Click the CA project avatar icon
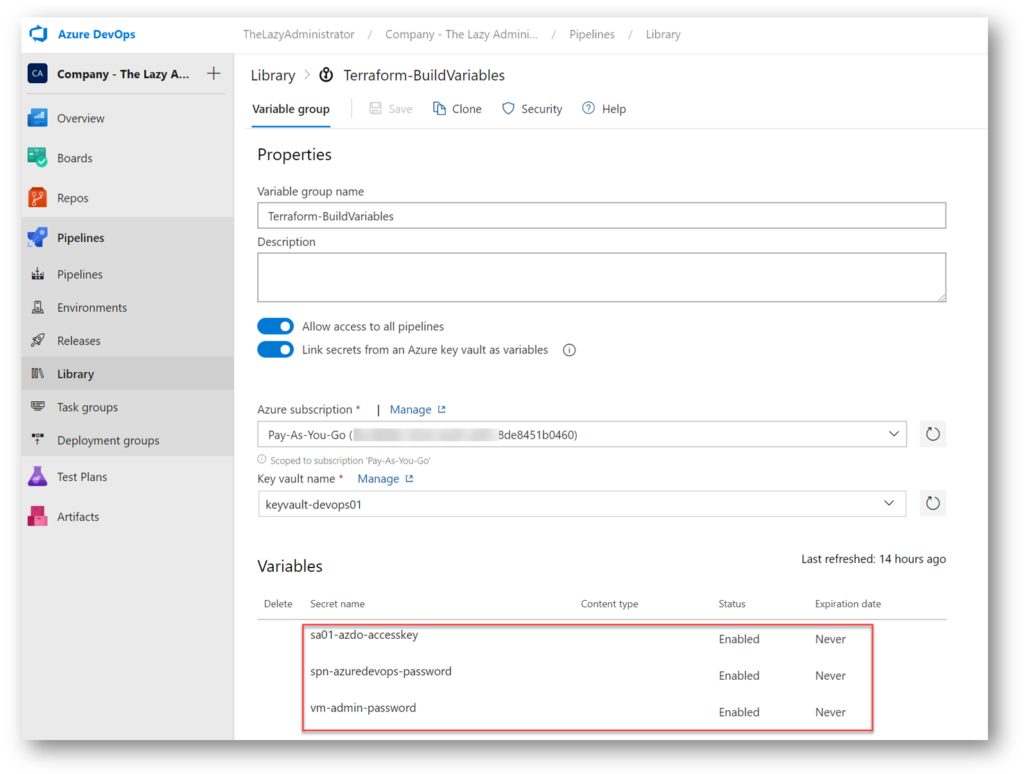The image size is (1024, 774). (x=37, y=74)
